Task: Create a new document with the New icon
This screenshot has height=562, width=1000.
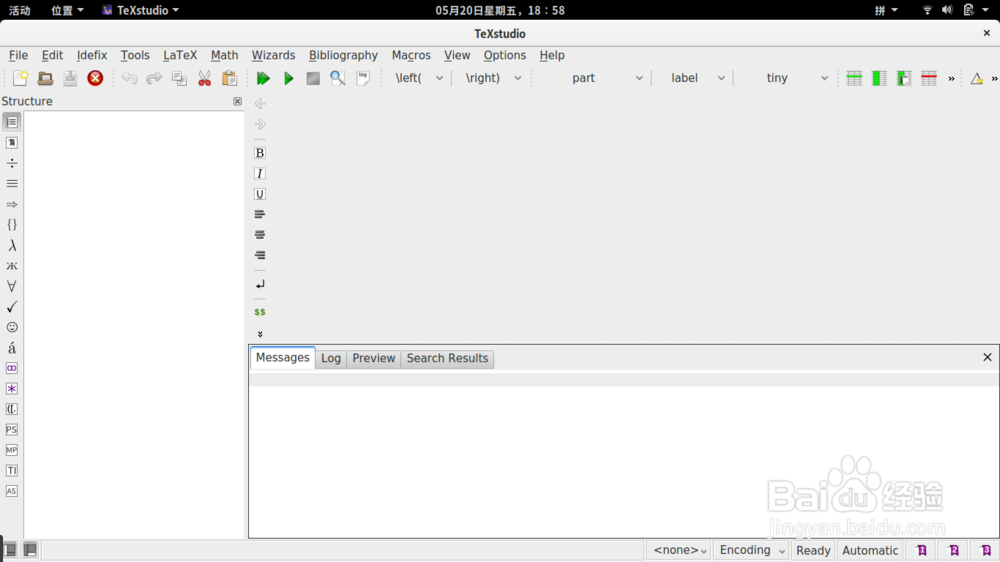Action: tap(20, 78)
